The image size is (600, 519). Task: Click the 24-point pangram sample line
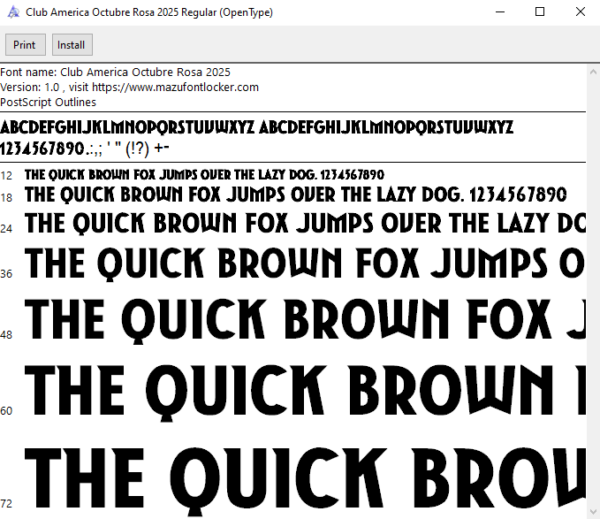(x=305, y=223)
